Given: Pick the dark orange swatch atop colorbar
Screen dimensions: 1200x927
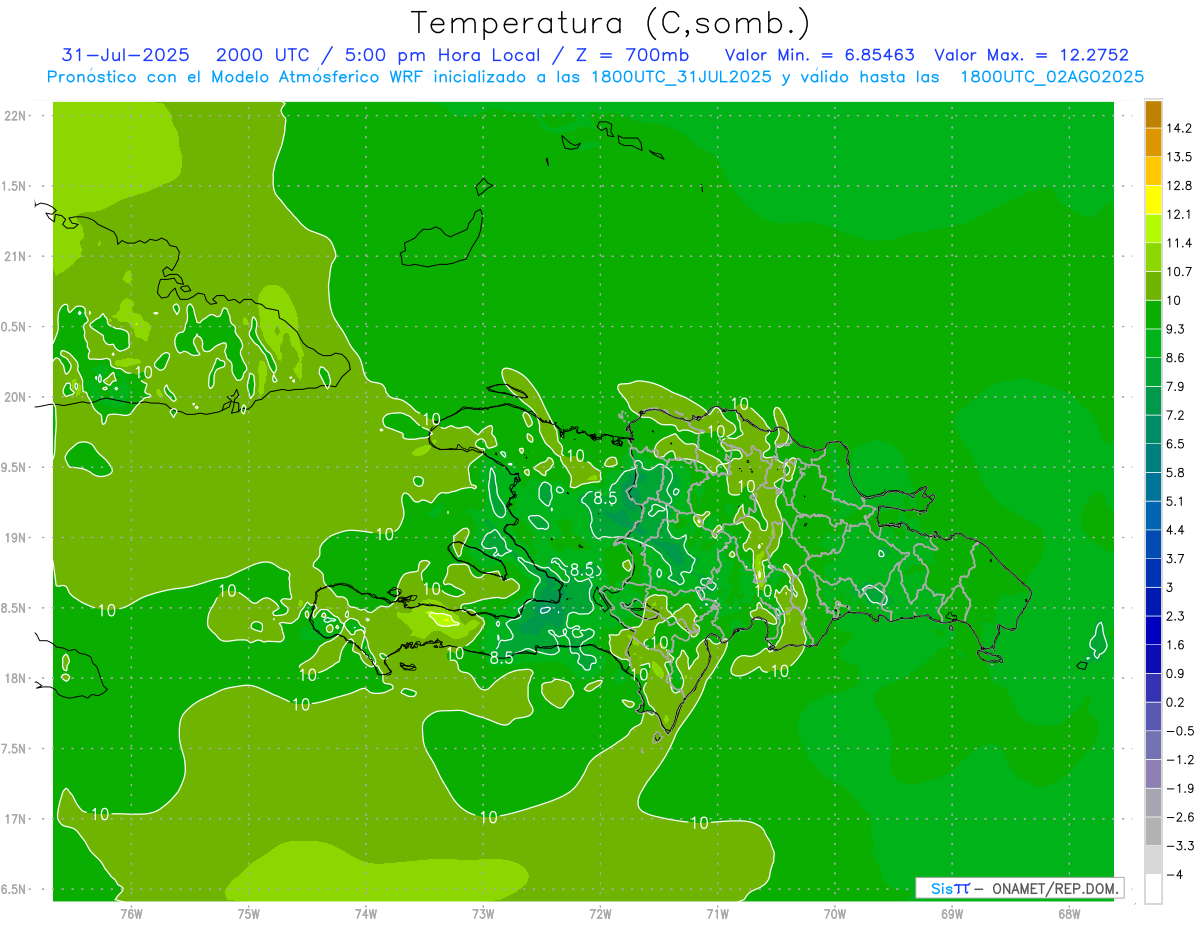Looking at the screenshot, I should [1153, 114].
